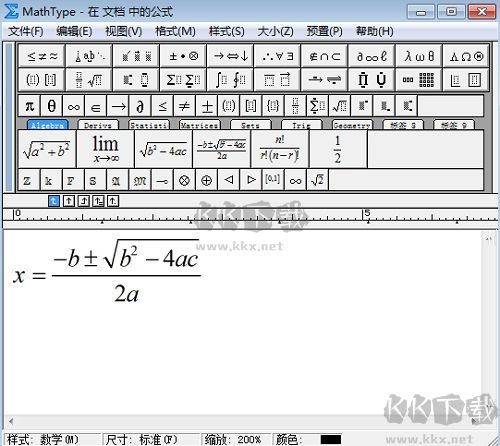500x446 pixels.
Task: Click the 样式: 数学 style status field
Action: click(52, 439)
